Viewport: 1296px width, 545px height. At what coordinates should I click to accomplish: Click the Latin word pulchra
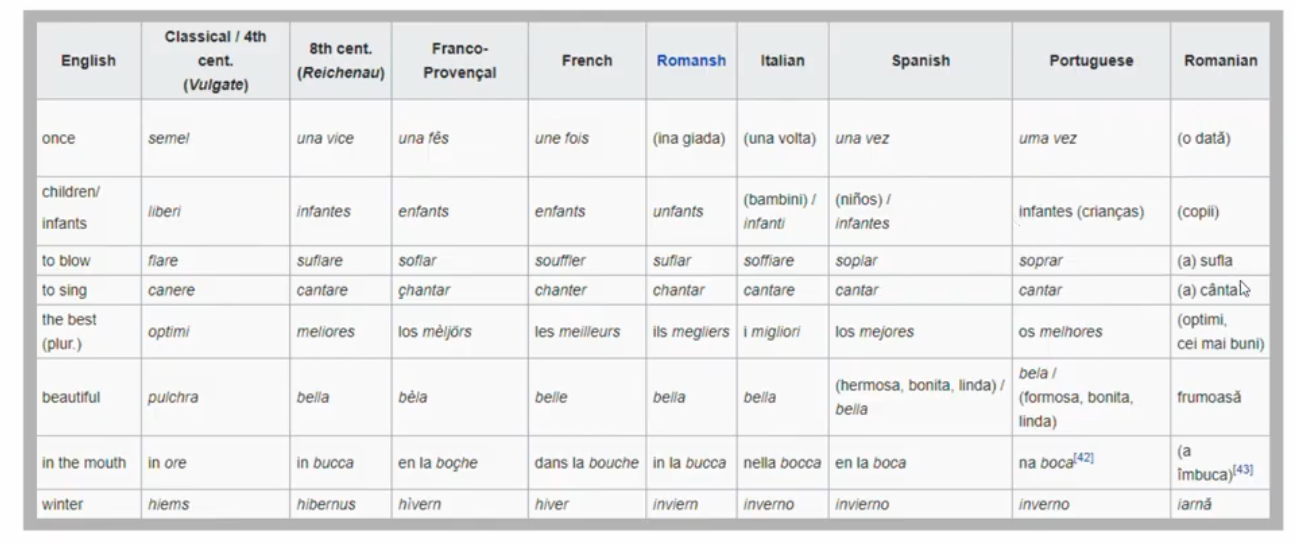(x=173, y=397)
